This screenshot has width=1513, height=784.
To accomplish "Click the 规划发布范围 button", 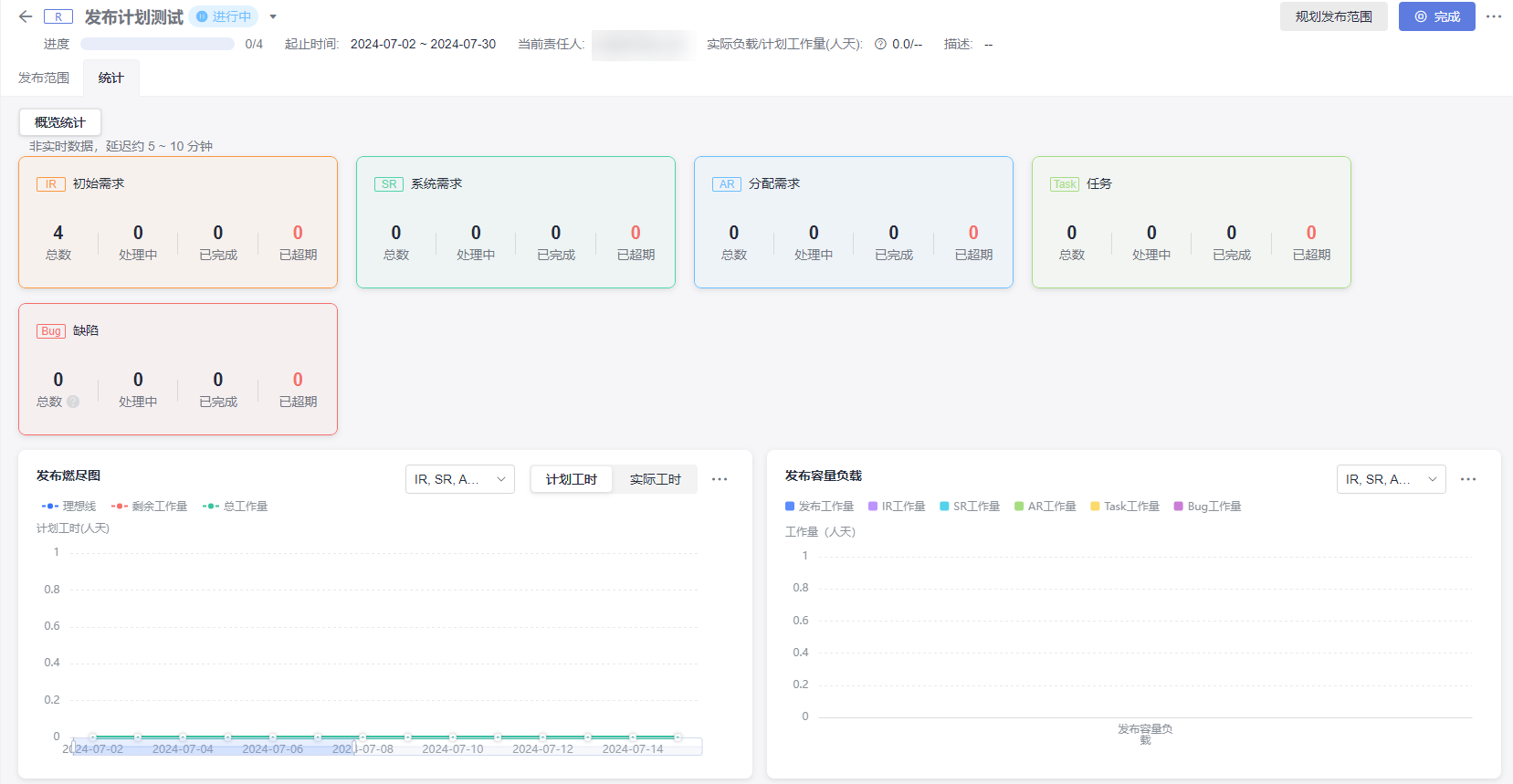I will (x=1333, y=16).
